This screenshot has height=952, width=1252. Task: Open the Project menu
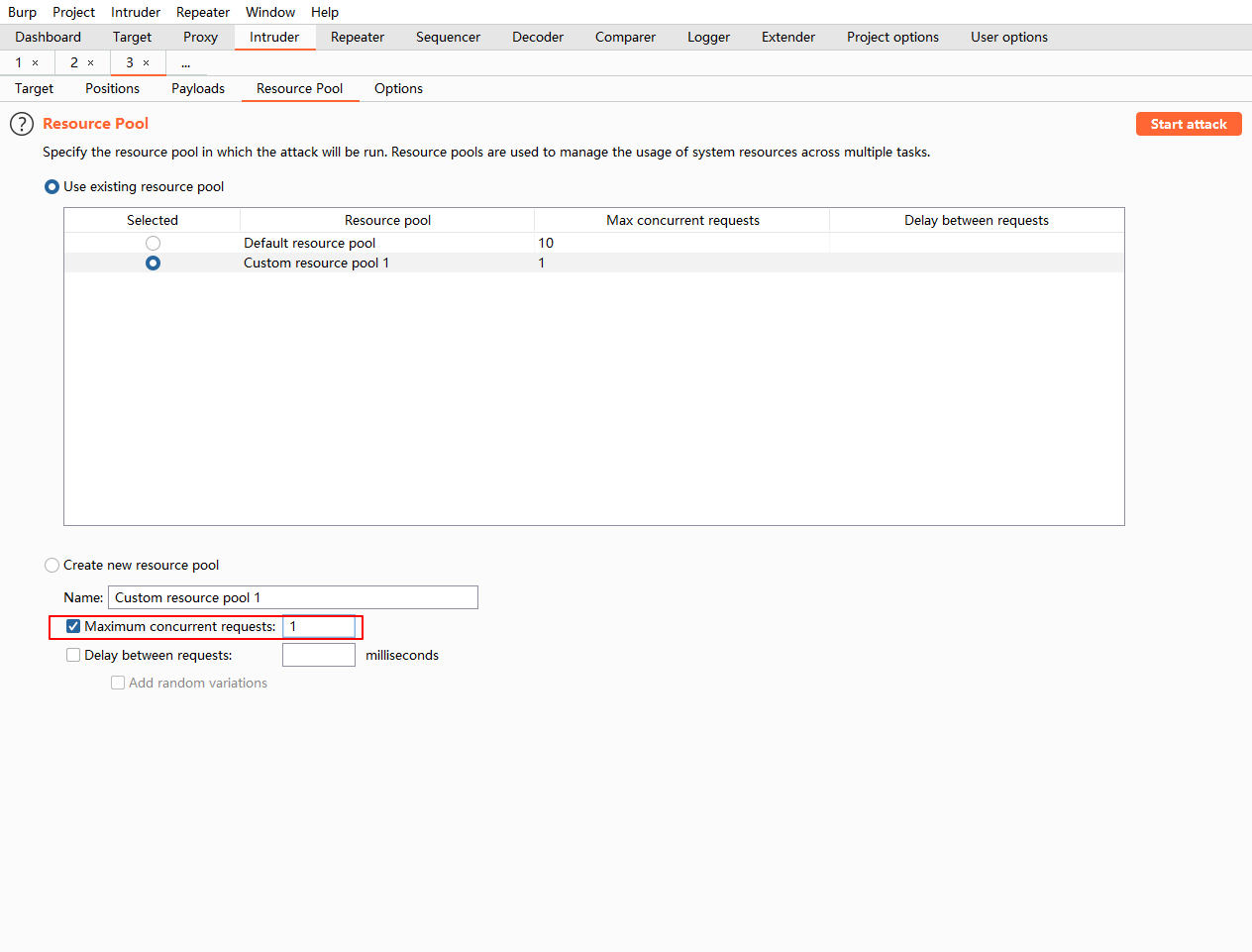pyautogui.click(x=73, y=12)
